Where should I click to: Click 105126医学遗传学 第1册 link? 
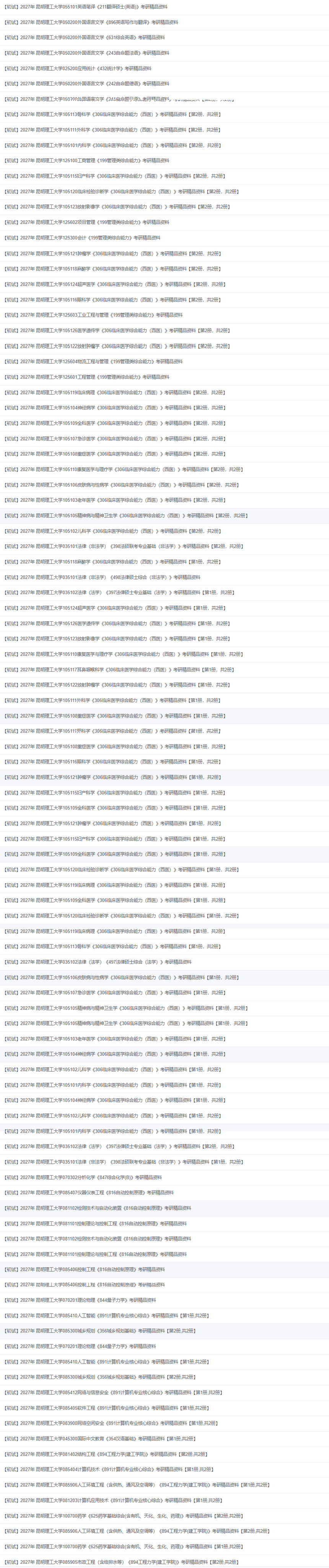click(x=117, y=623)
